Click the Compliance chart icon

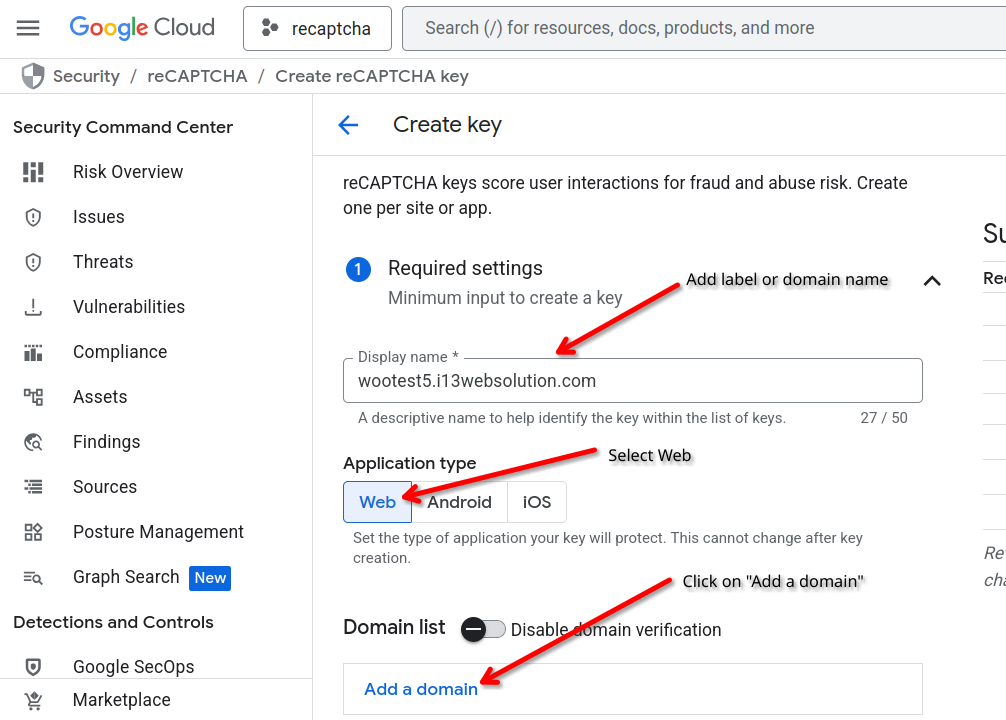coord(33,352)
